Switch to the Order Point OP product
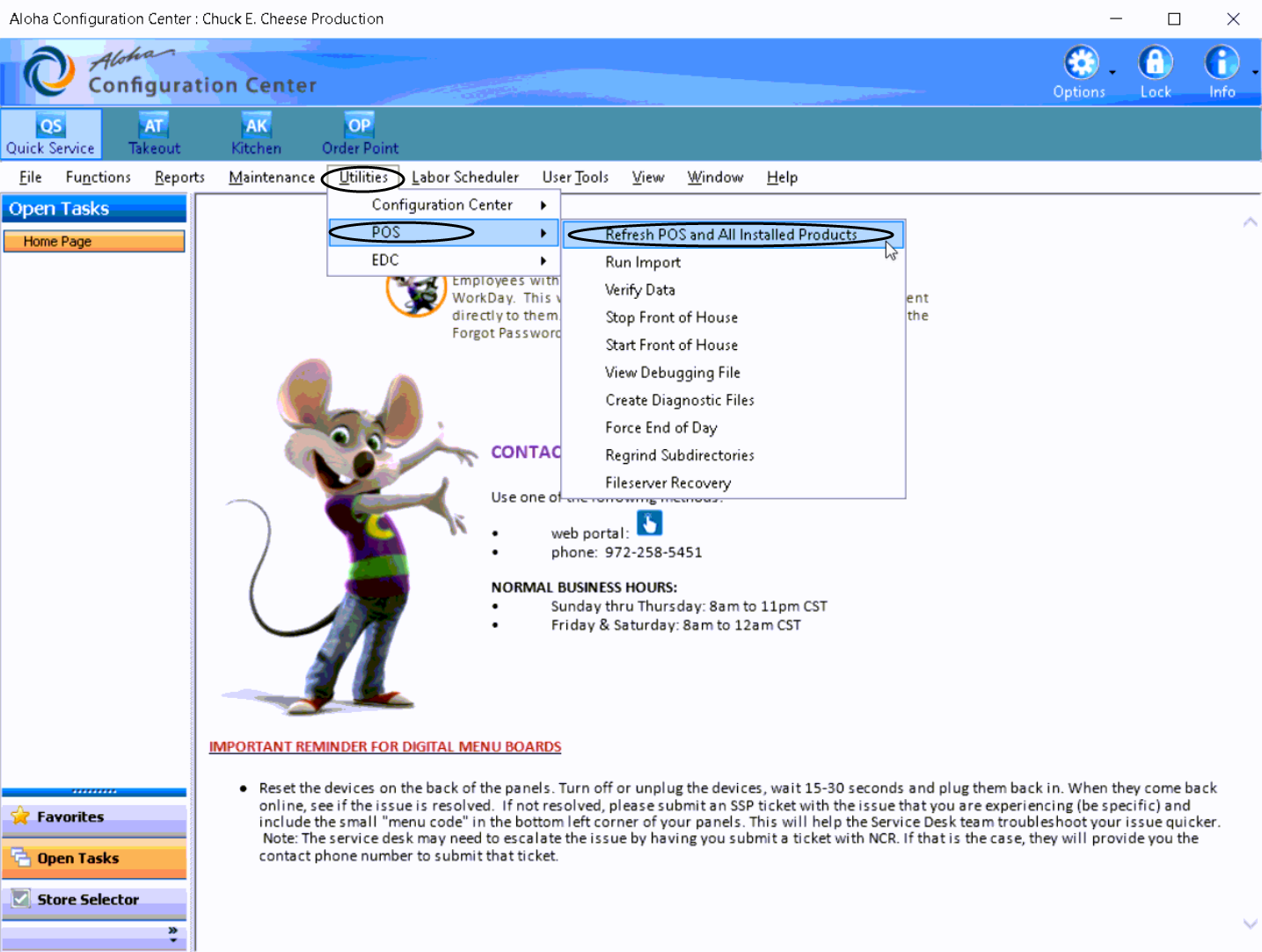Viewport: 1262px width, 952px height. [360, 134]
